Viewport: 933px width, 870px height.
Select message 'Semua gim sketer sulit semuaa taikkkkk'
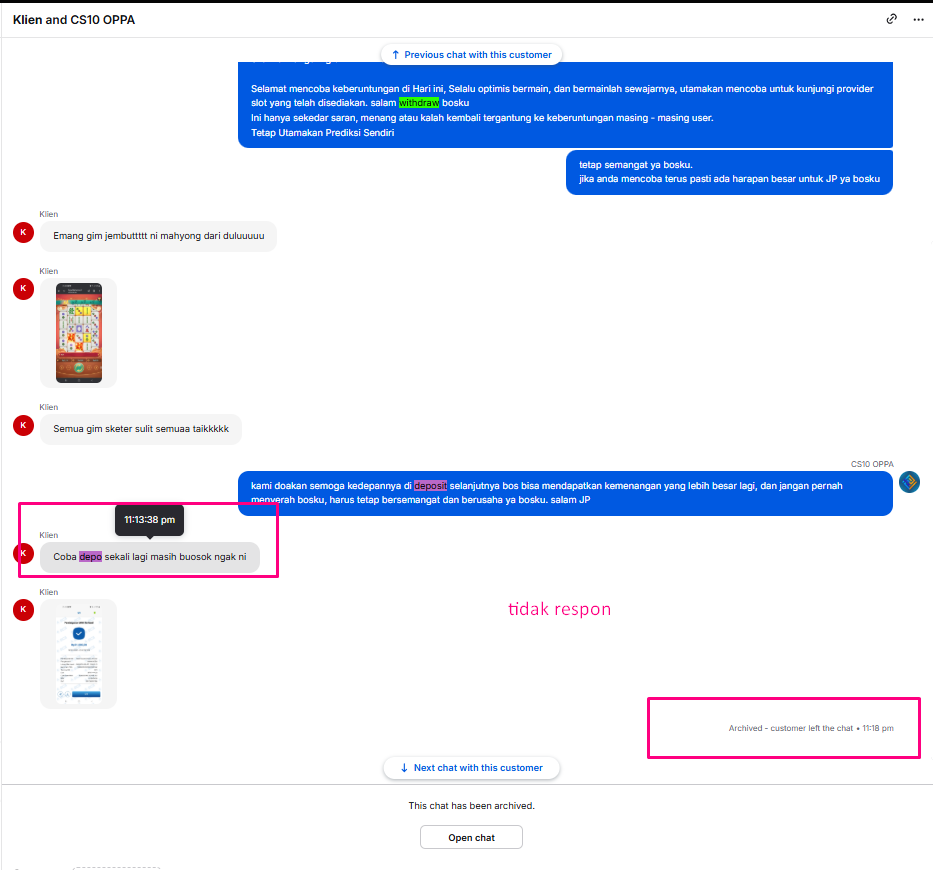(141, 429)
